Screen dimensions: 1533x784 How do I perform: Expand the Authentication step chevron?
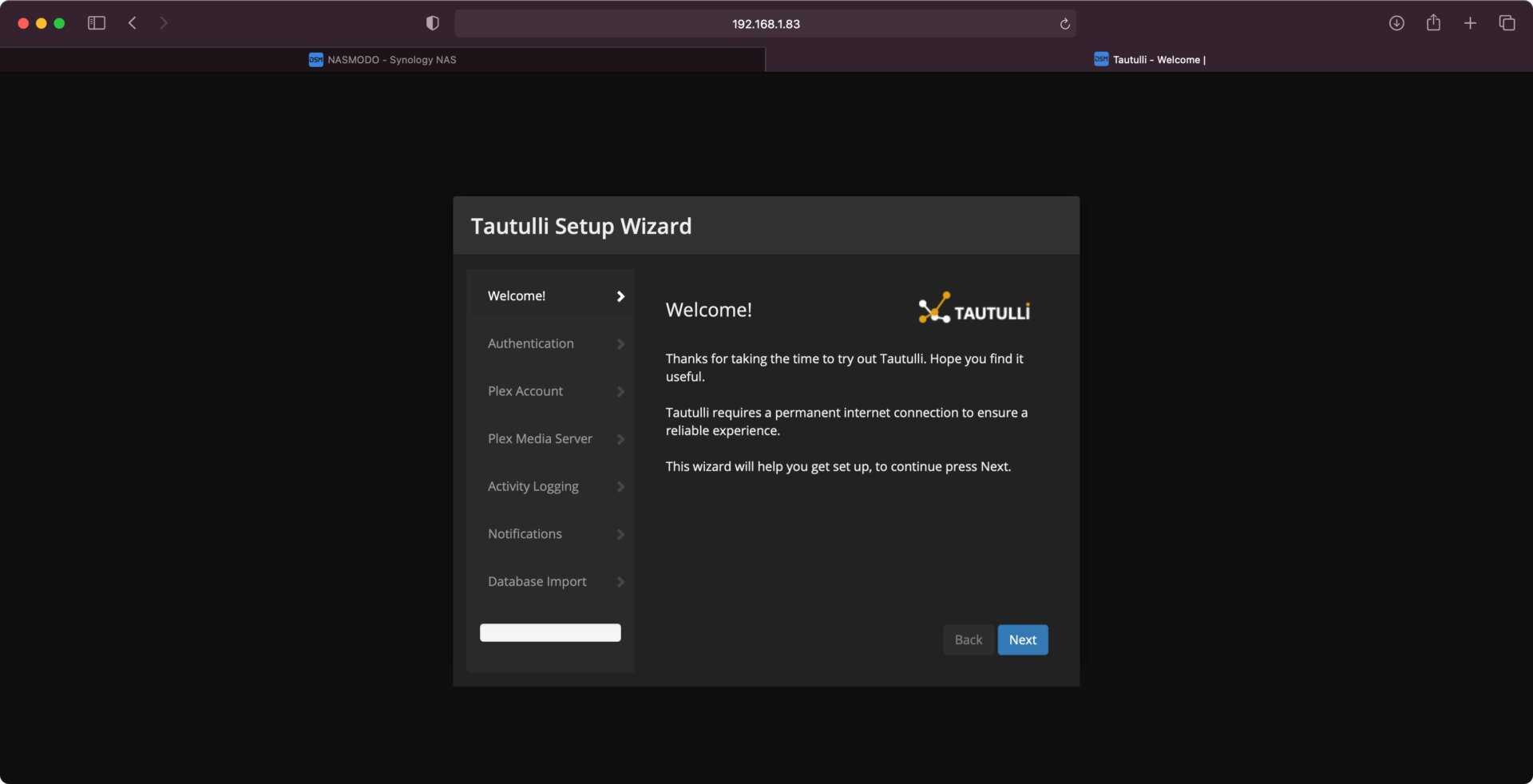[x=620, y=344]
